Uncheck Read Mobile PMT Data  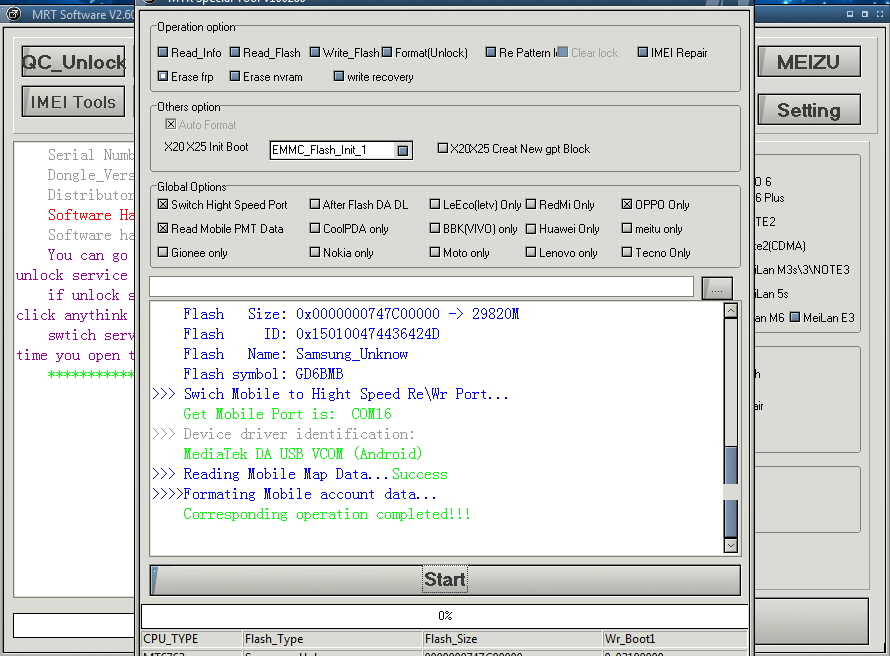pos(163,228)
